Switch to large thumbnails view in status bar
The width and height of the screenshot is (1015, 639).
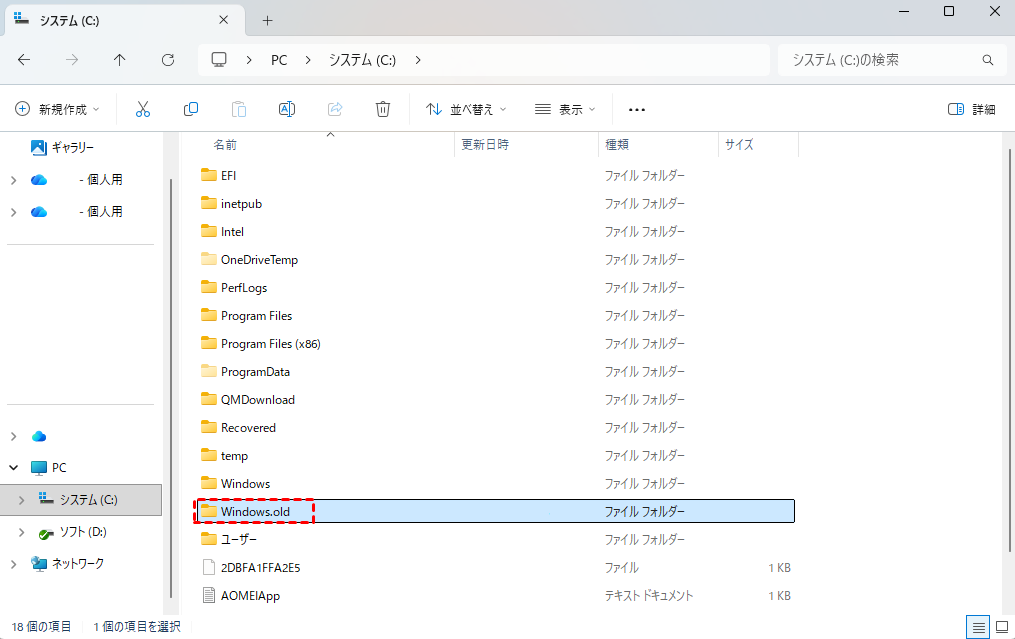[x=1000, y=627]
